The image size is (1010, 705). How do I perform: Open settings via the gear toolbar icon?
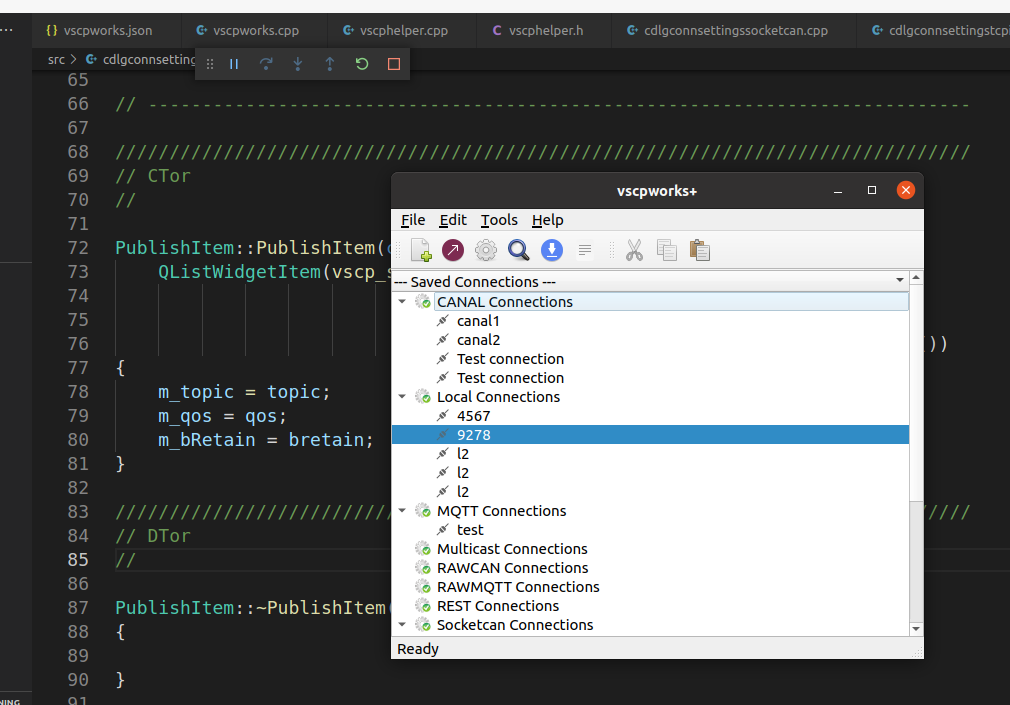(x=486, y=250)
